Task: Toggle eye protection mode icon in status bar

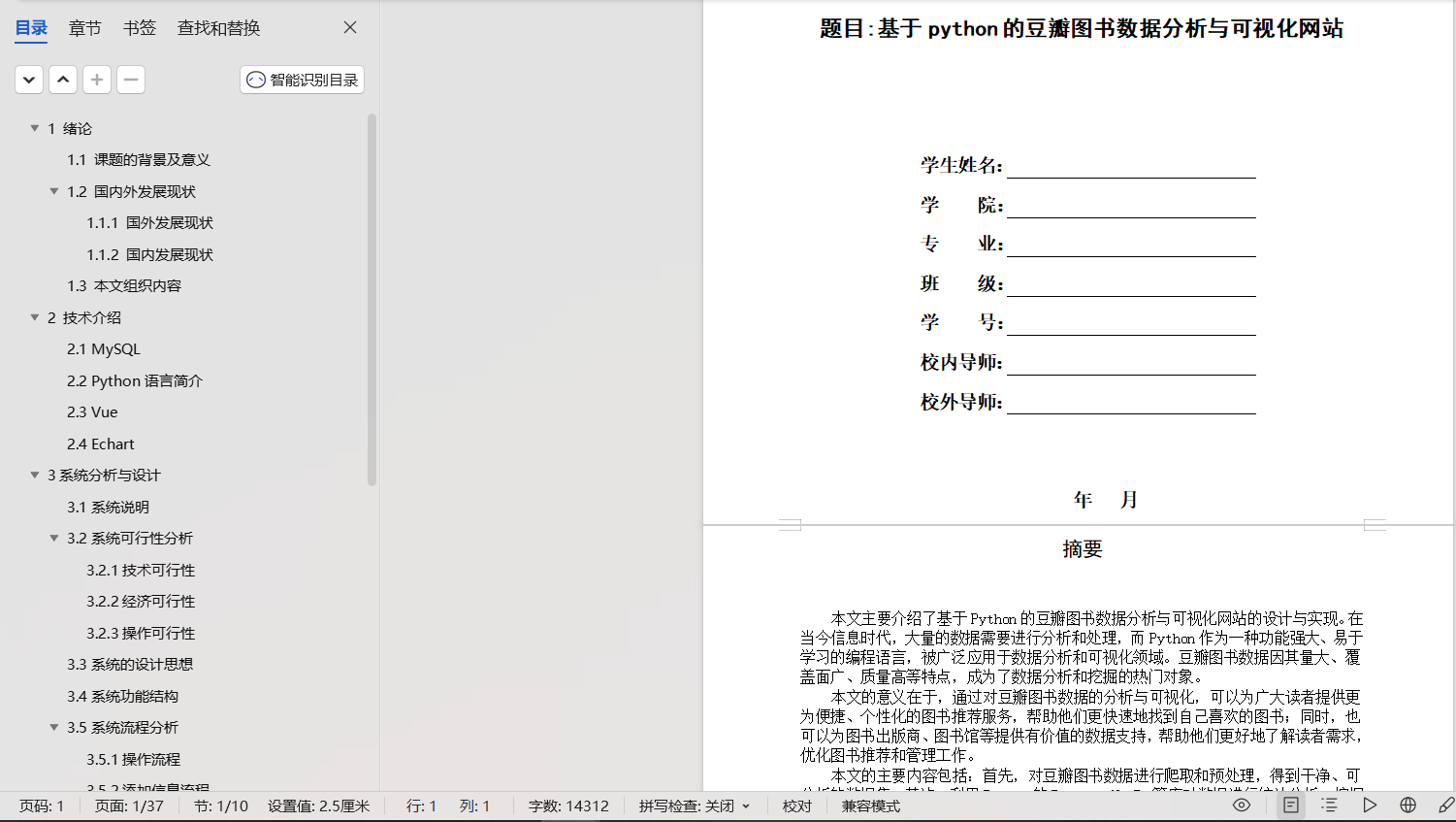Action: click(1242, 806)
